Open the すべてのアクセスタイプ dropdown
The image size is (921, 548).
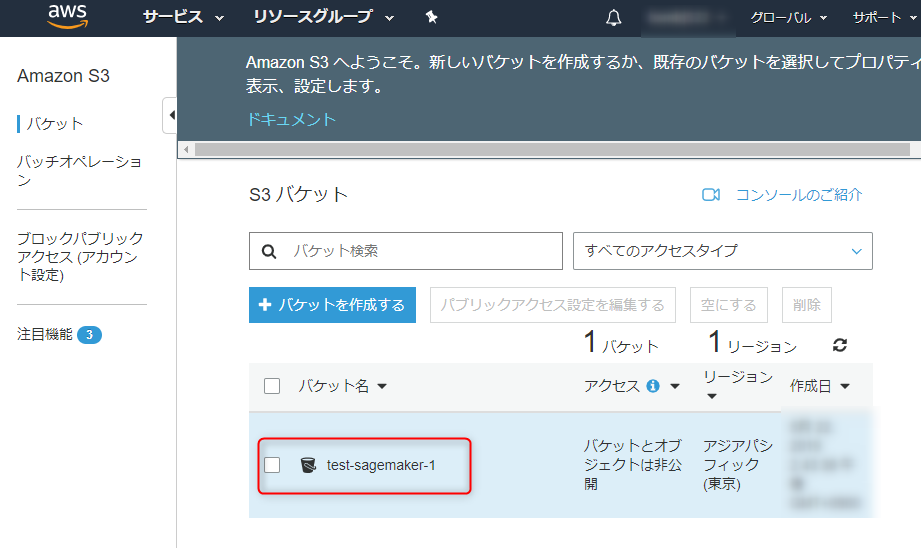click(x=722, y=251)
